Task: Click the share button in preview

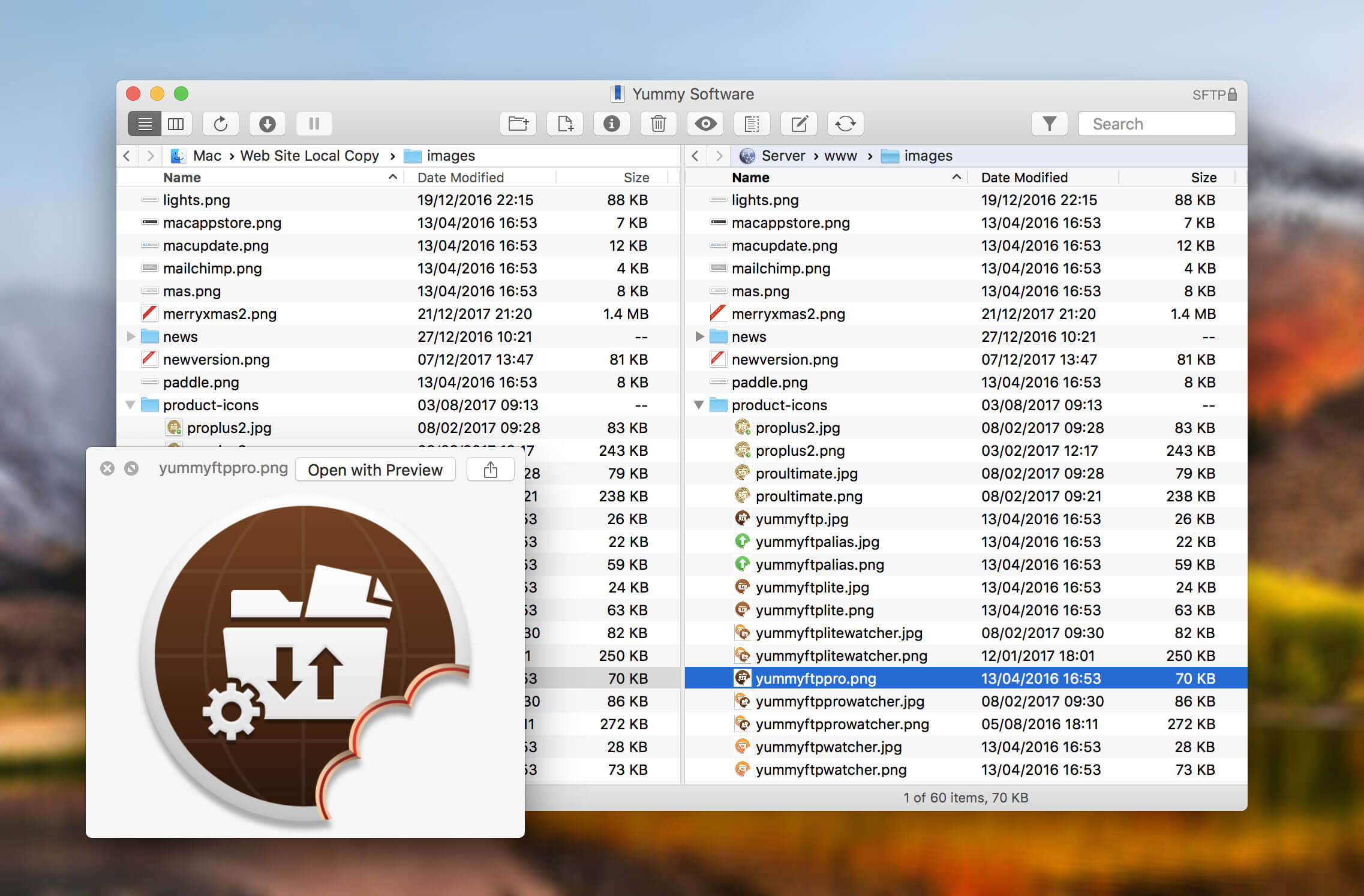Action: pyautogui.click(x=491, y=470)
